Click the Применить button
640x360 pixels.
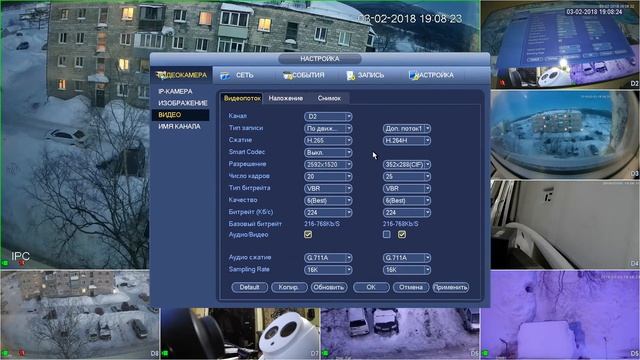tap(451, 287)
